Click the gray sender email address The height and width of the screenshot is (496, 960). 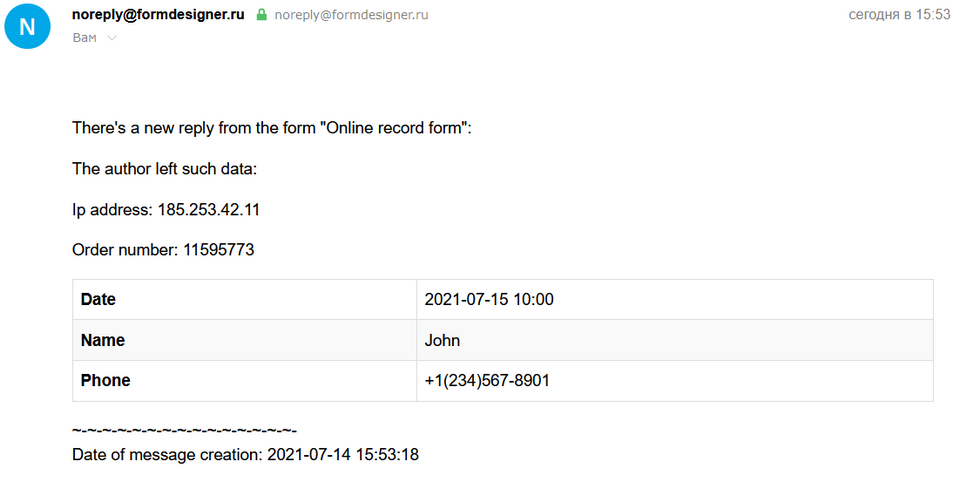click(351, 15)
